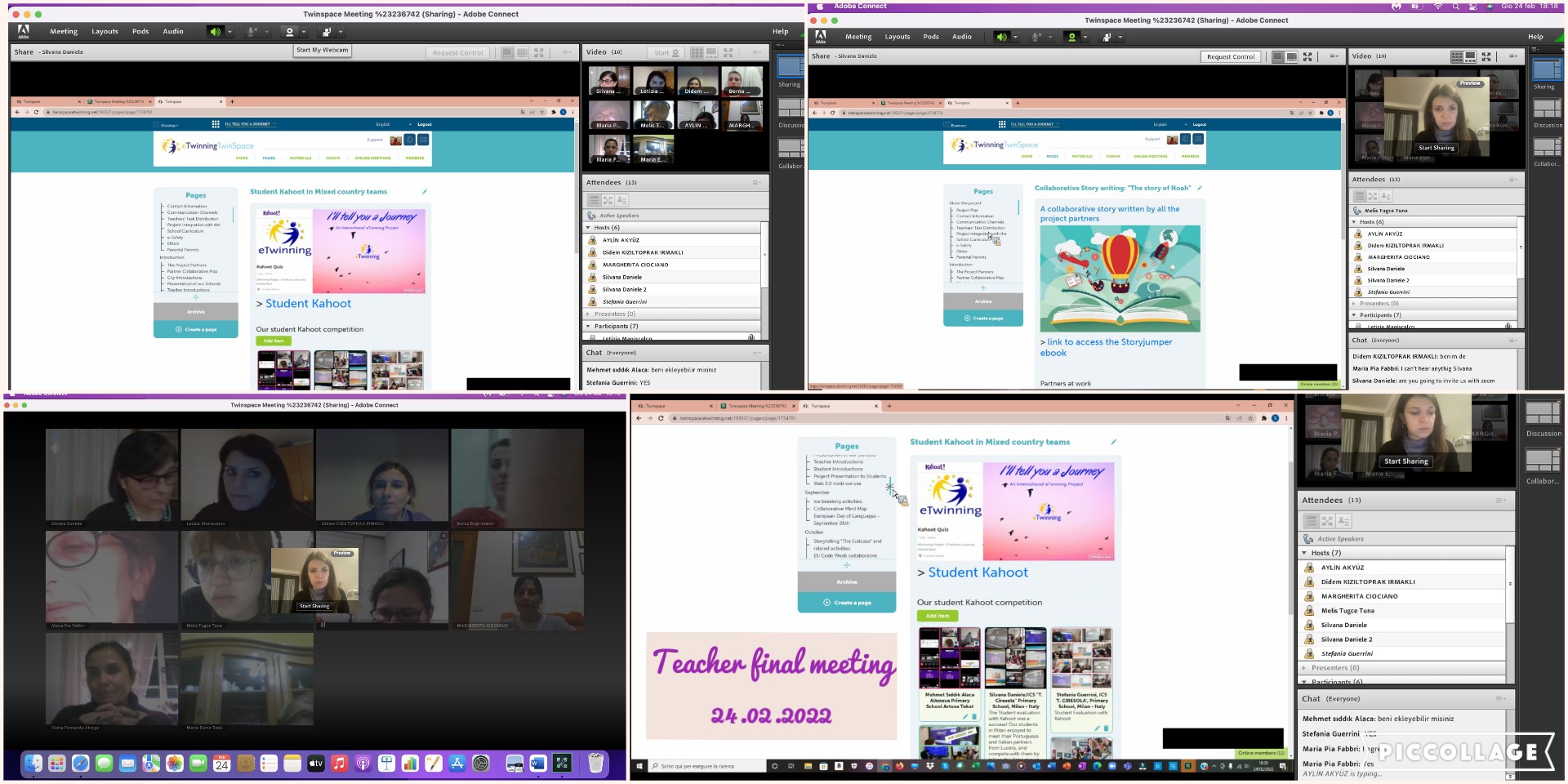The width and height of the screenshot is (1568, 784).
Task: Open the Pods menu in top-right window
Action: 931,37
